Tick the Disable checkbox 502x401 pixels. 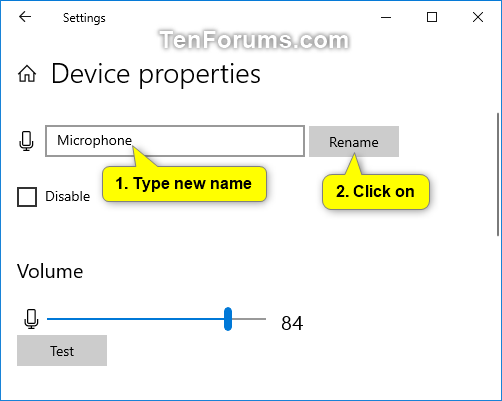[x=27, y=197]
